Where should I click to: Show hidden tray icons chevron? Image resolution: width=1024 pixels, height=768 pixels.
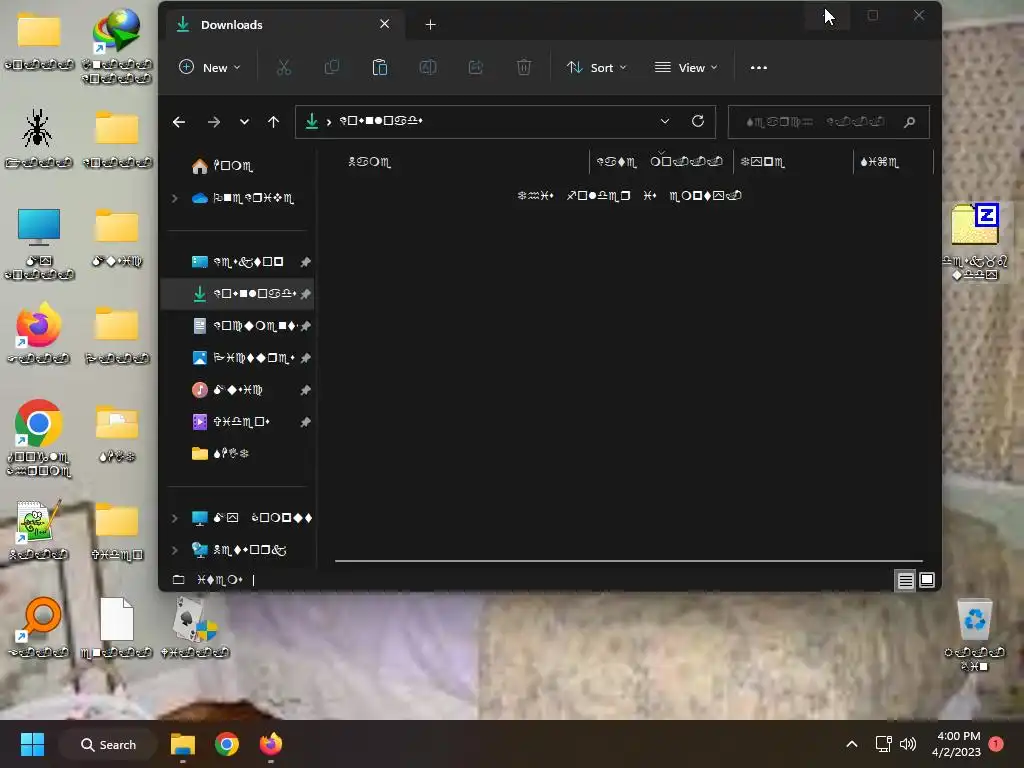pyautogui.click(x=852, y=744)
